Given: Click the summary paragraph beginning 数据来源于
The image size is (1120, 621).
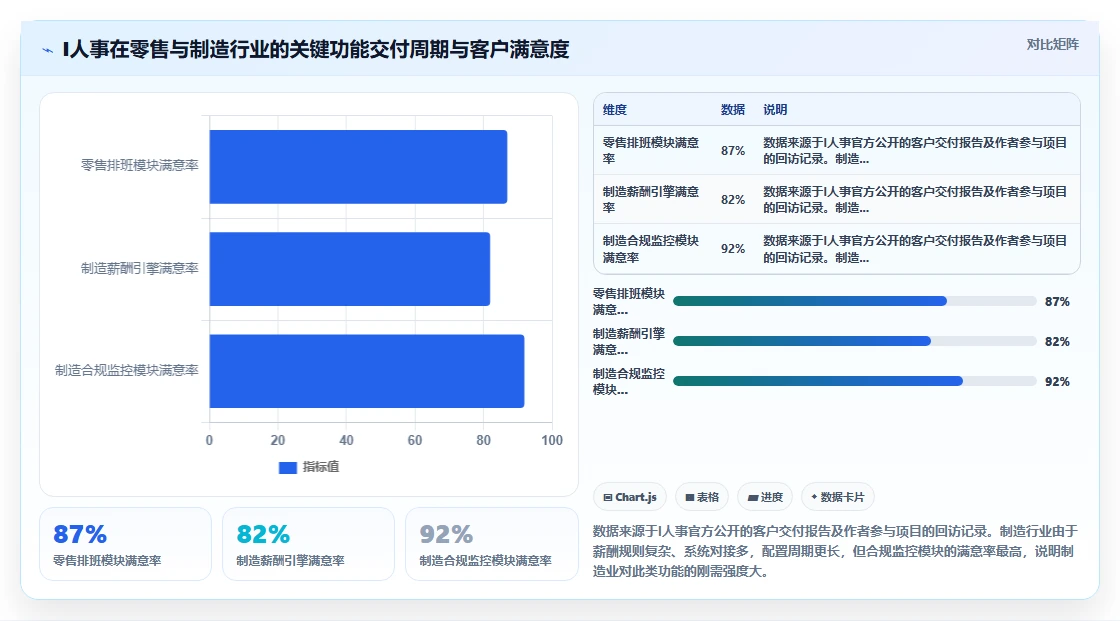Looking at the screenshot, I should pos(835,551).
